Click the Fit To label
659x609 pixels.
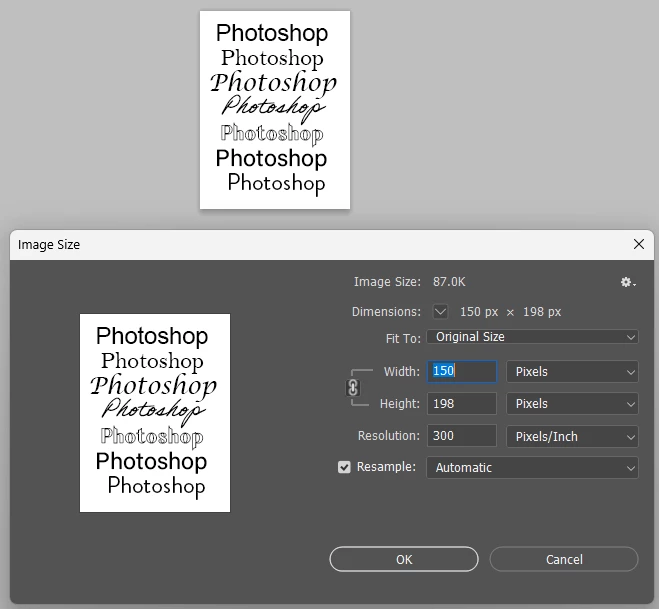point(403,338)
